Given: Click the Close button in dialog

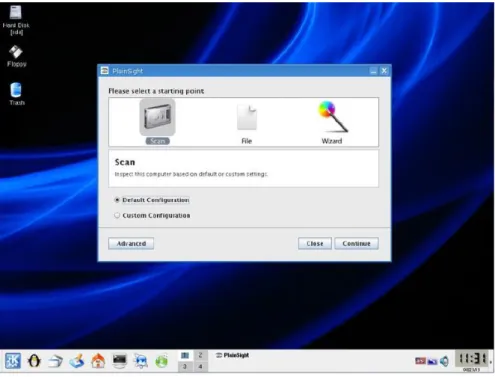Looking at the screenshot, I should click(x=315, y=244).
